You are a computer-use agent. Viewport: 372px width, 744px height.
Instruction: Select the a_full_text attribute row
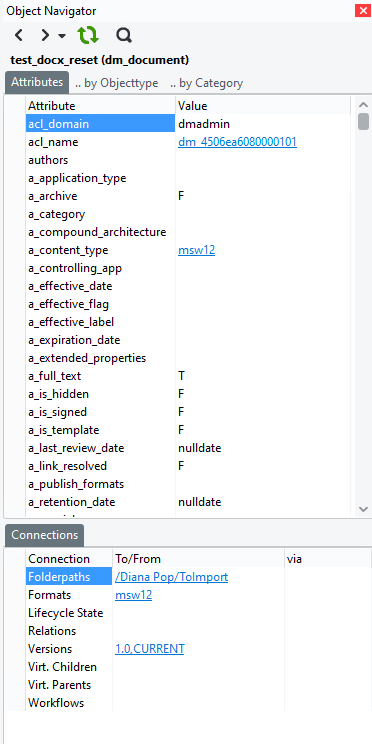pyautogui.click(x=188, y=376)
